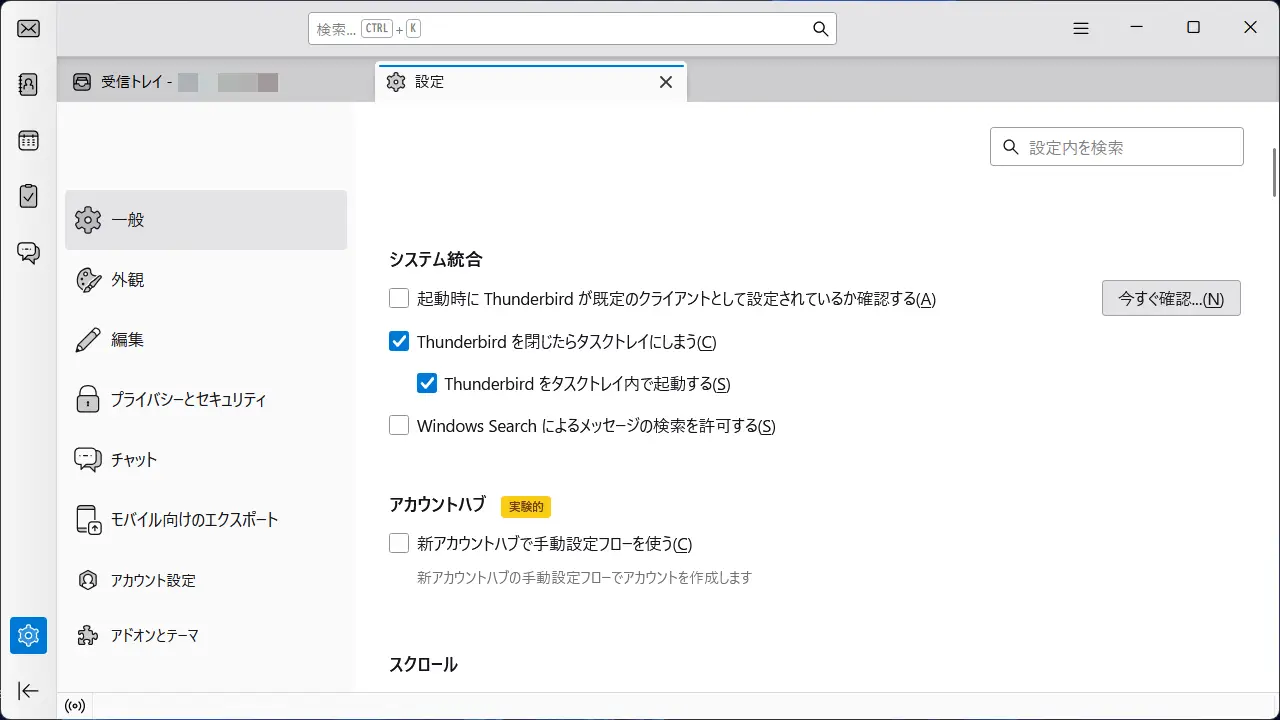The height and width of the screenshot is (720, 1280).
Task: Open アカウント設定 link
Action: point(206,580)
